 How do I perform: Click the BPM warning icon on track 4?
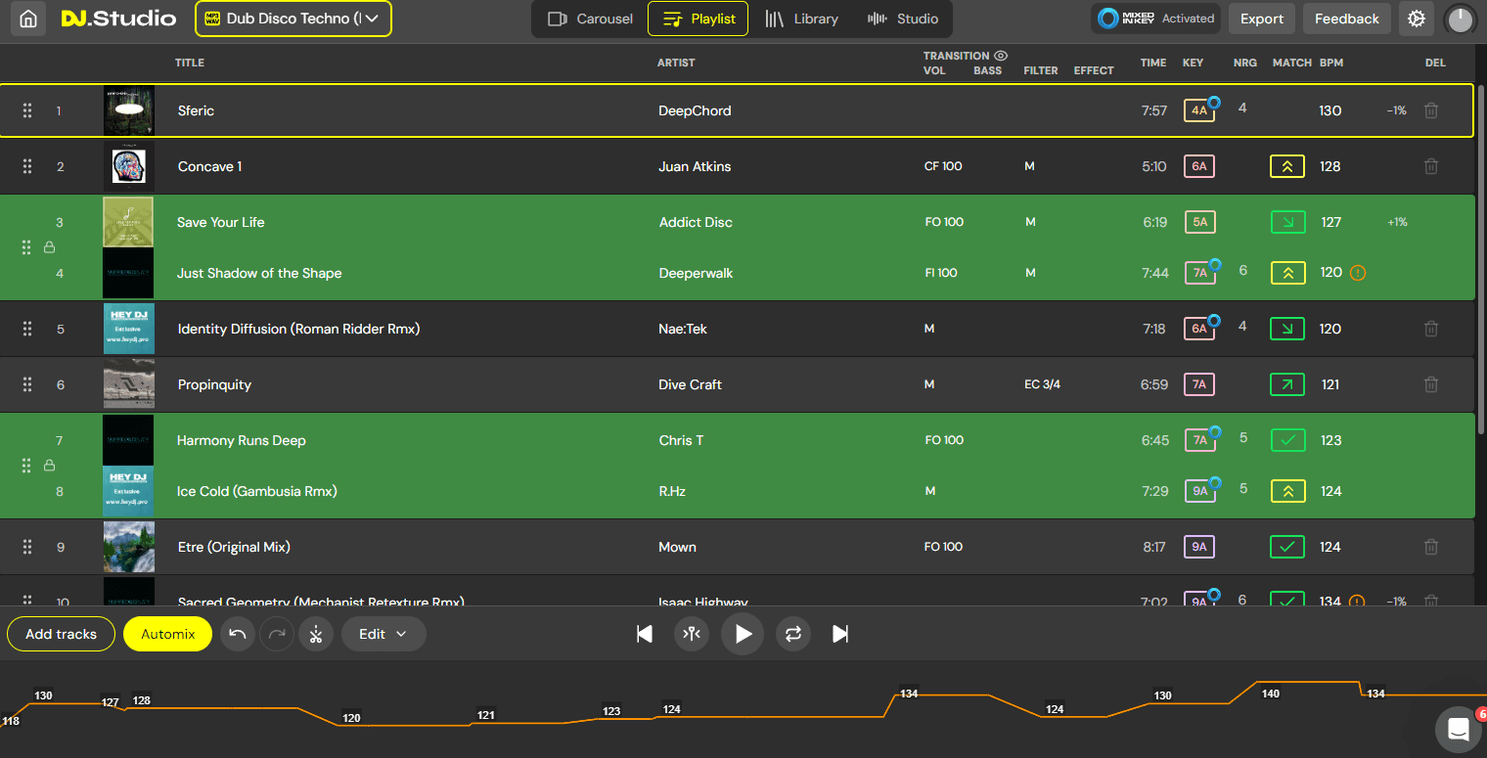[1357, 273]
